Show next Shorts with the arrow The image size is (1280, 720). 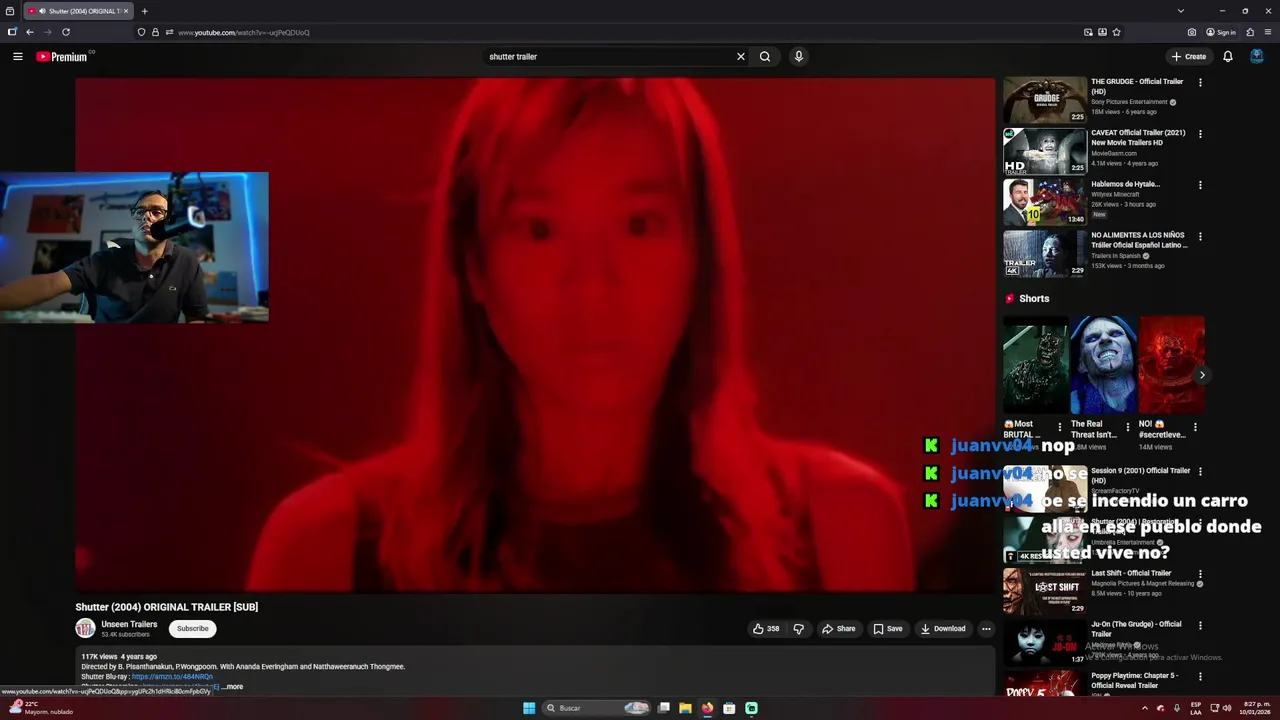pyautogui.click(x=1202, y=375)
